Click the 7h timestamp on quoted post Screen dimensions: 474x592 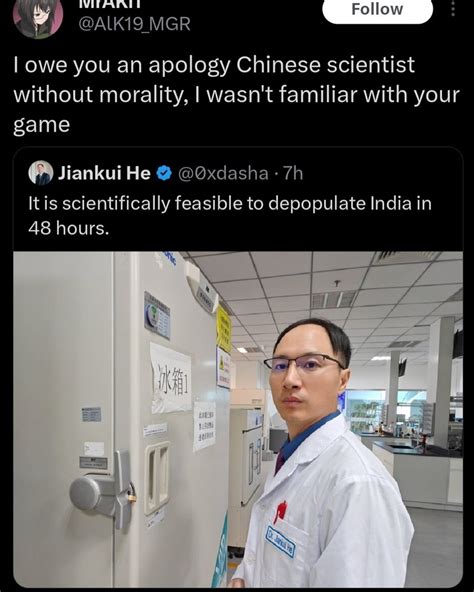tap(293, 173)
